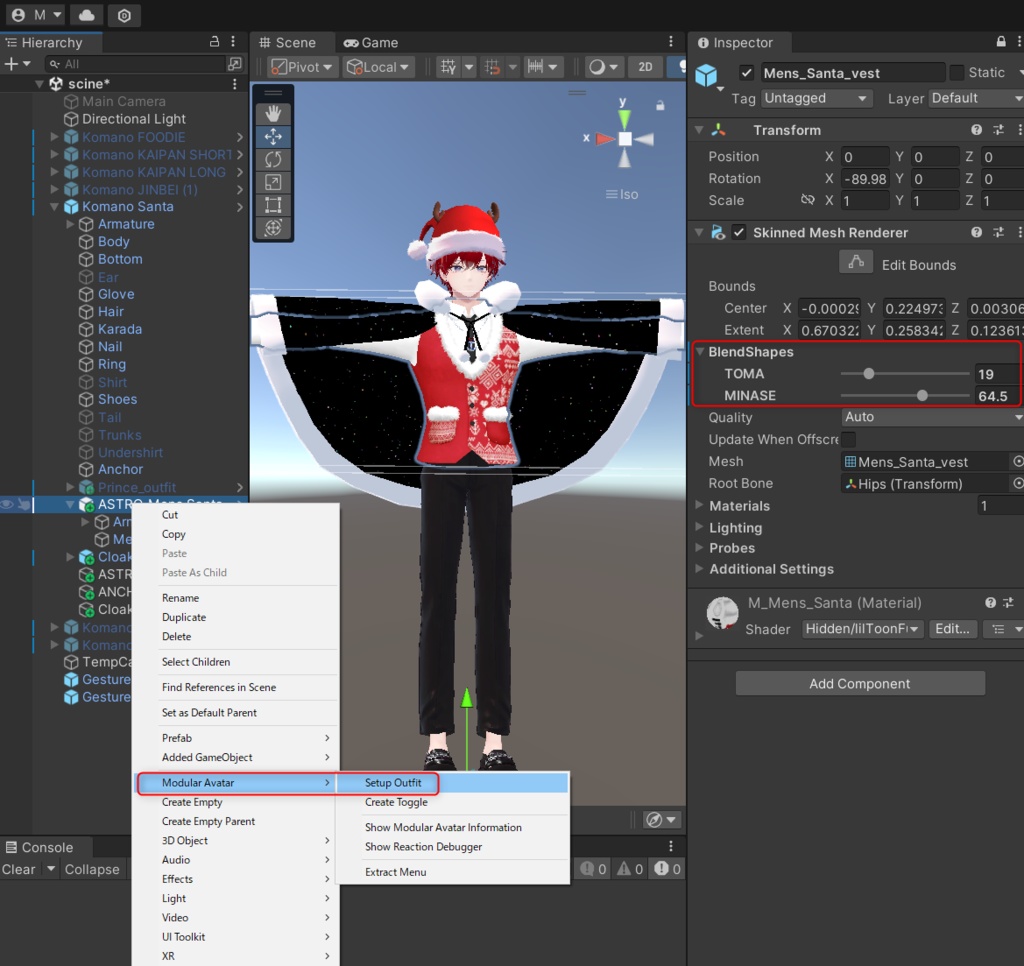This screenshot has height=966, width=1024.
Task: Click Duplicate in the context menu
Action: point(184,617)
